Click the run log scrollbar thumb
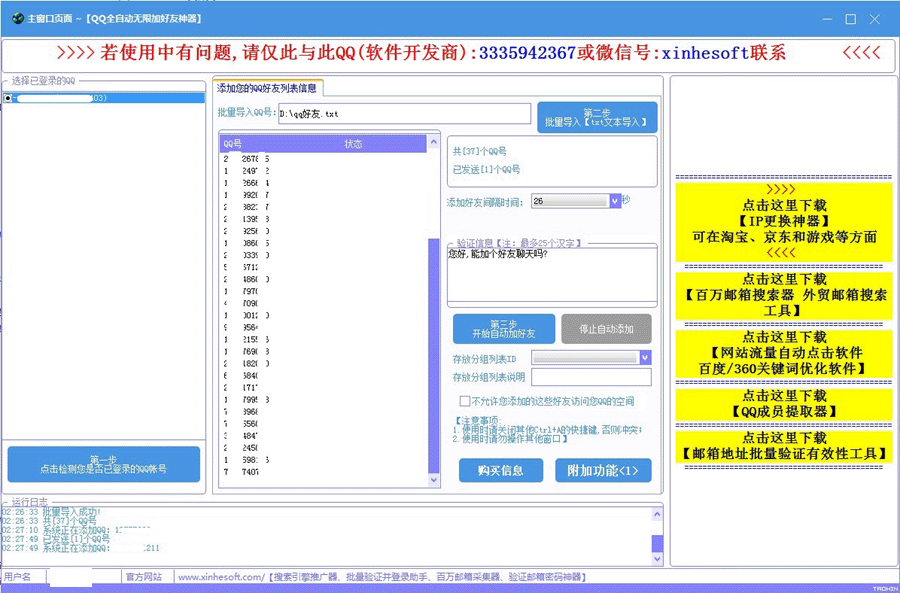 coord(657,543)
